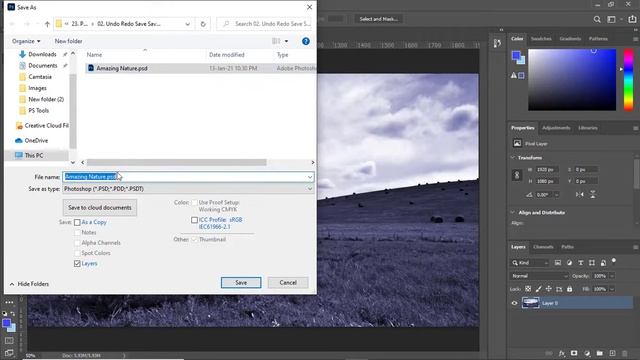Go up one folder level arrow
640x360 pixels.
pyautogui.click(x=47, y=24)
